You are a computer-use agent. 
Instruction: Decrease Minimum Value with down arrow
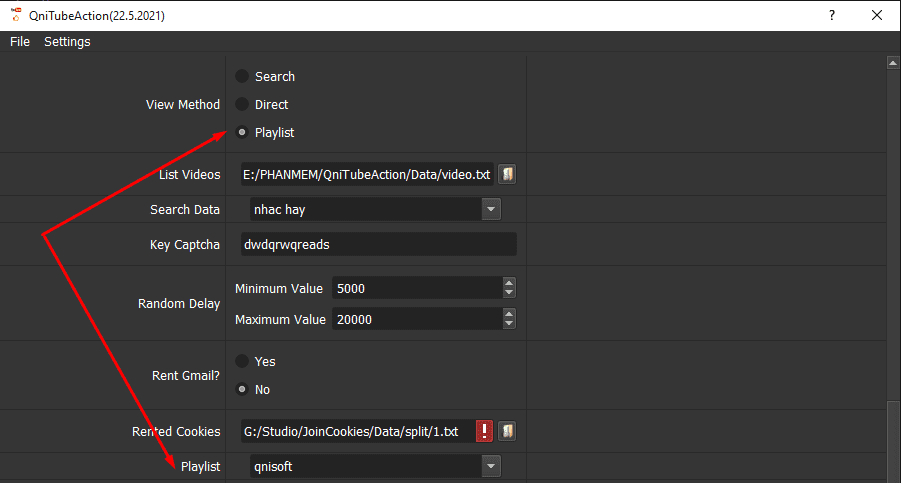point(509,293)
